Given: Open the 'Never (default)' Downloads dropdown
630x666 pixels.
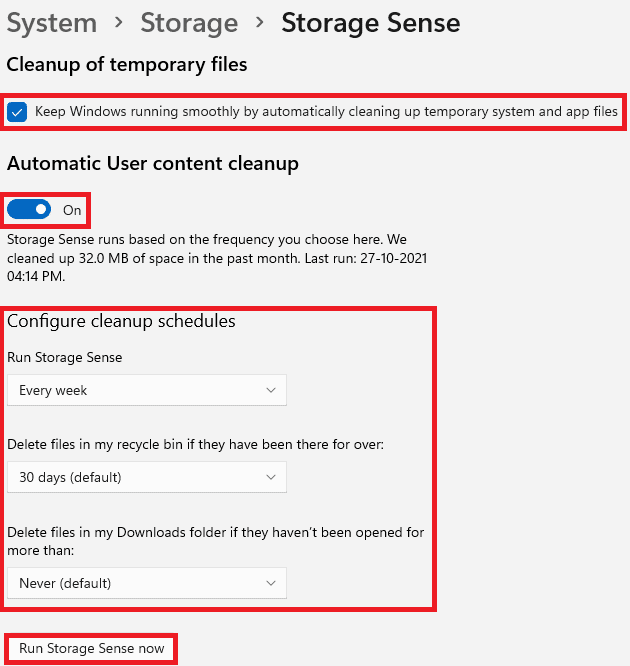Looking at the screenshot, I should click(x=146, y=582).
